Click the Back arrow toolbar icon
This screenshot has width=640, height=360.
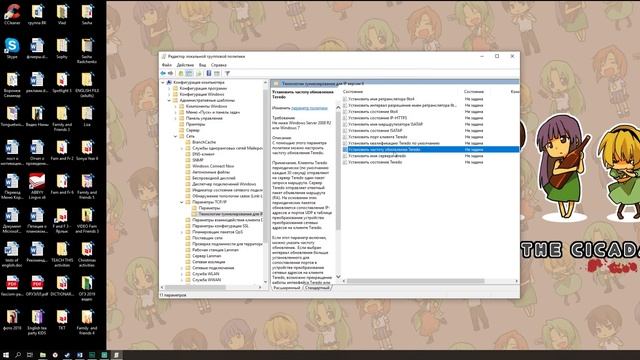click(164, 73)
